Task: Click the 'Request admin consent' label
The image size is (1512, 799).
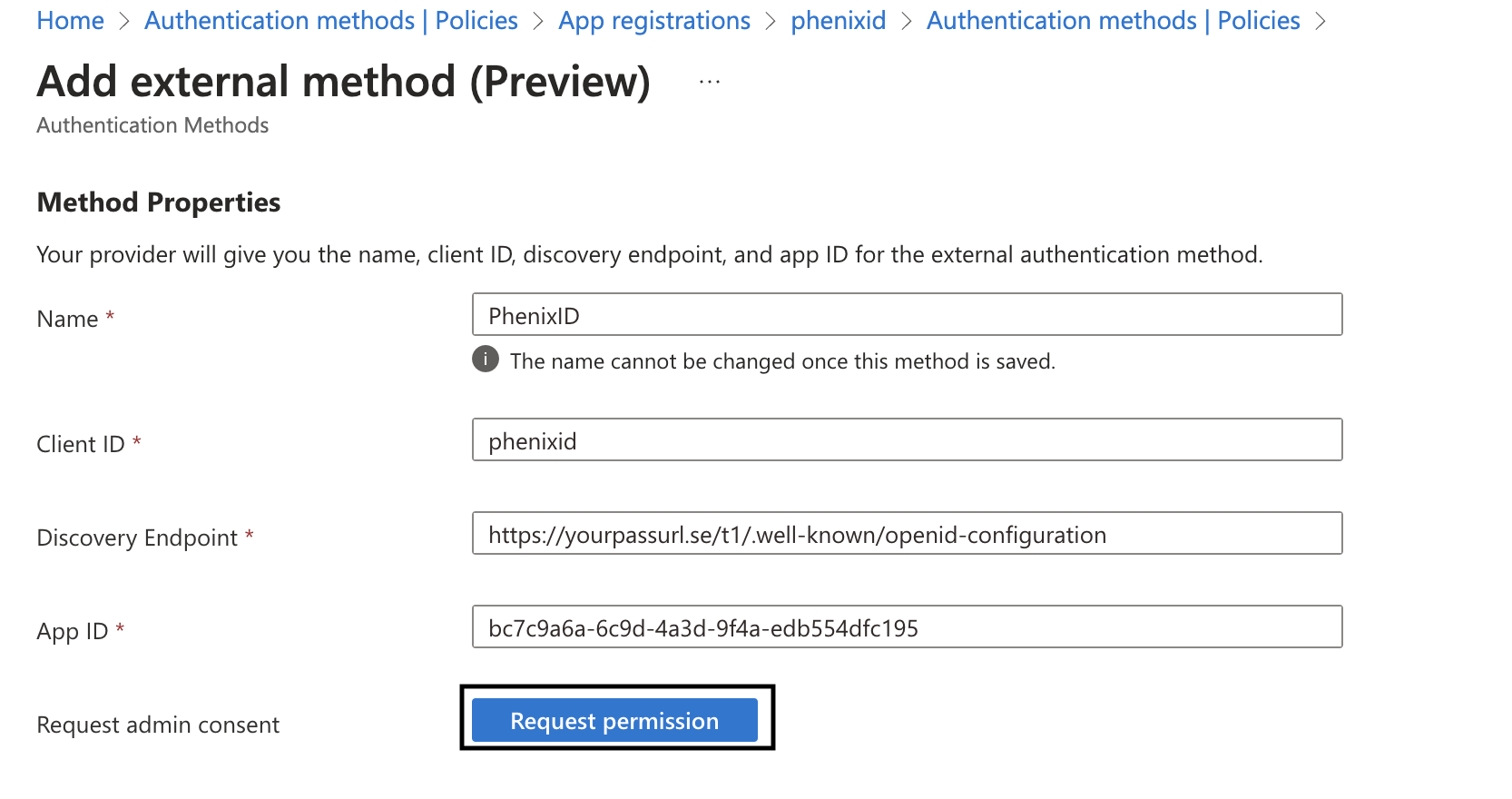Action: click(x=158, y=725)
